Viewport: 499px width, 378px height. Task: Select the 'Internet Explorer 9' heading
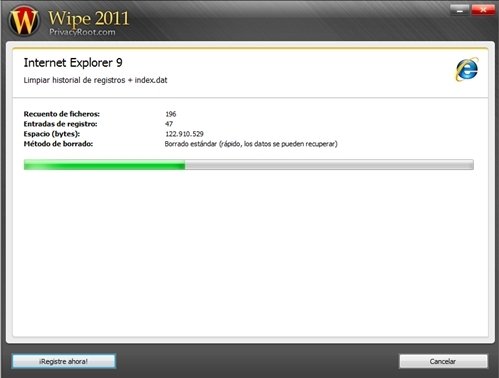(x=73, y=63)
